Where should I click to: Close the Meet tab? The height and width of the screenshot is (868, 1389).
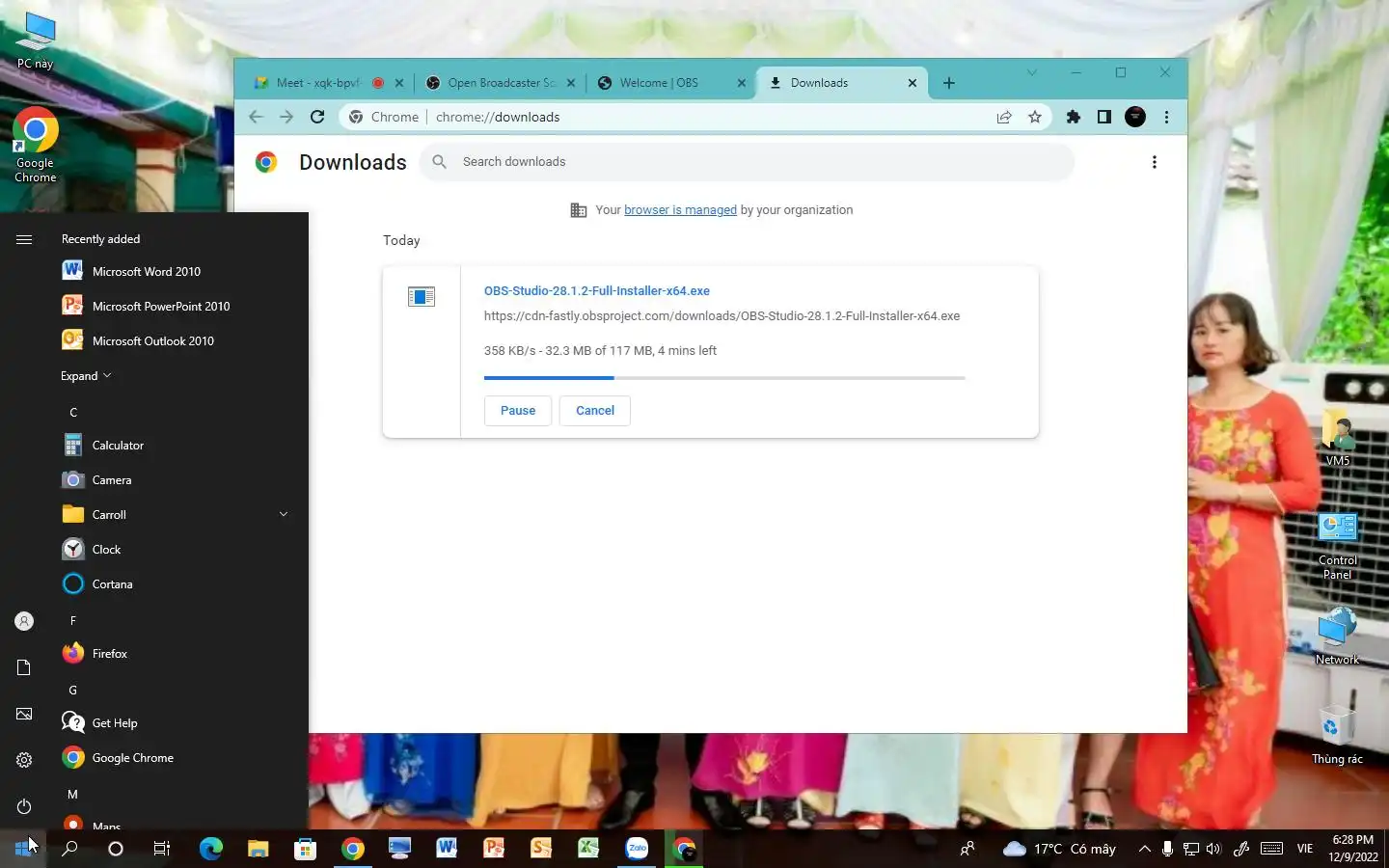[399, 83]
